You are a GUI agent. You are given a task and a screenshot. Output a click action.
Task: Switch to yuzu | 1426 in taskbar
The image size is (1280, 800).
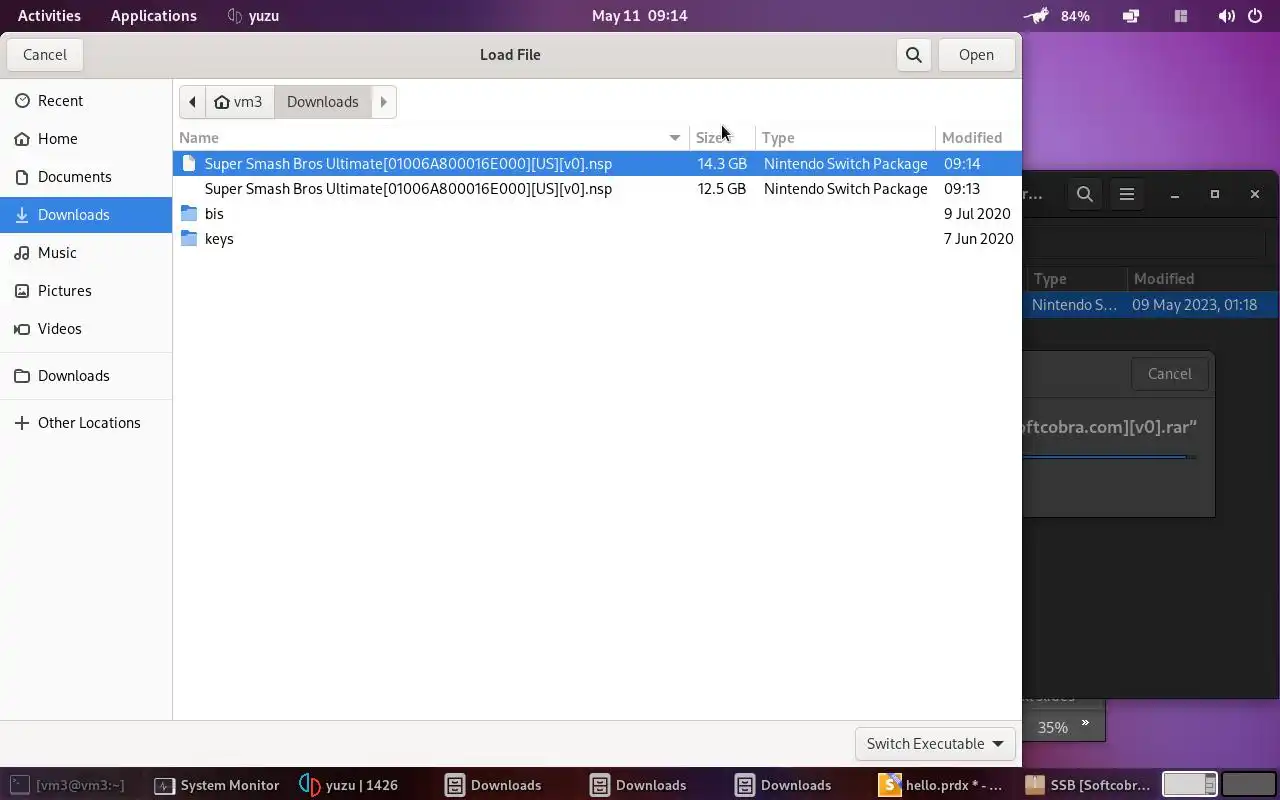tap(350, 785)
